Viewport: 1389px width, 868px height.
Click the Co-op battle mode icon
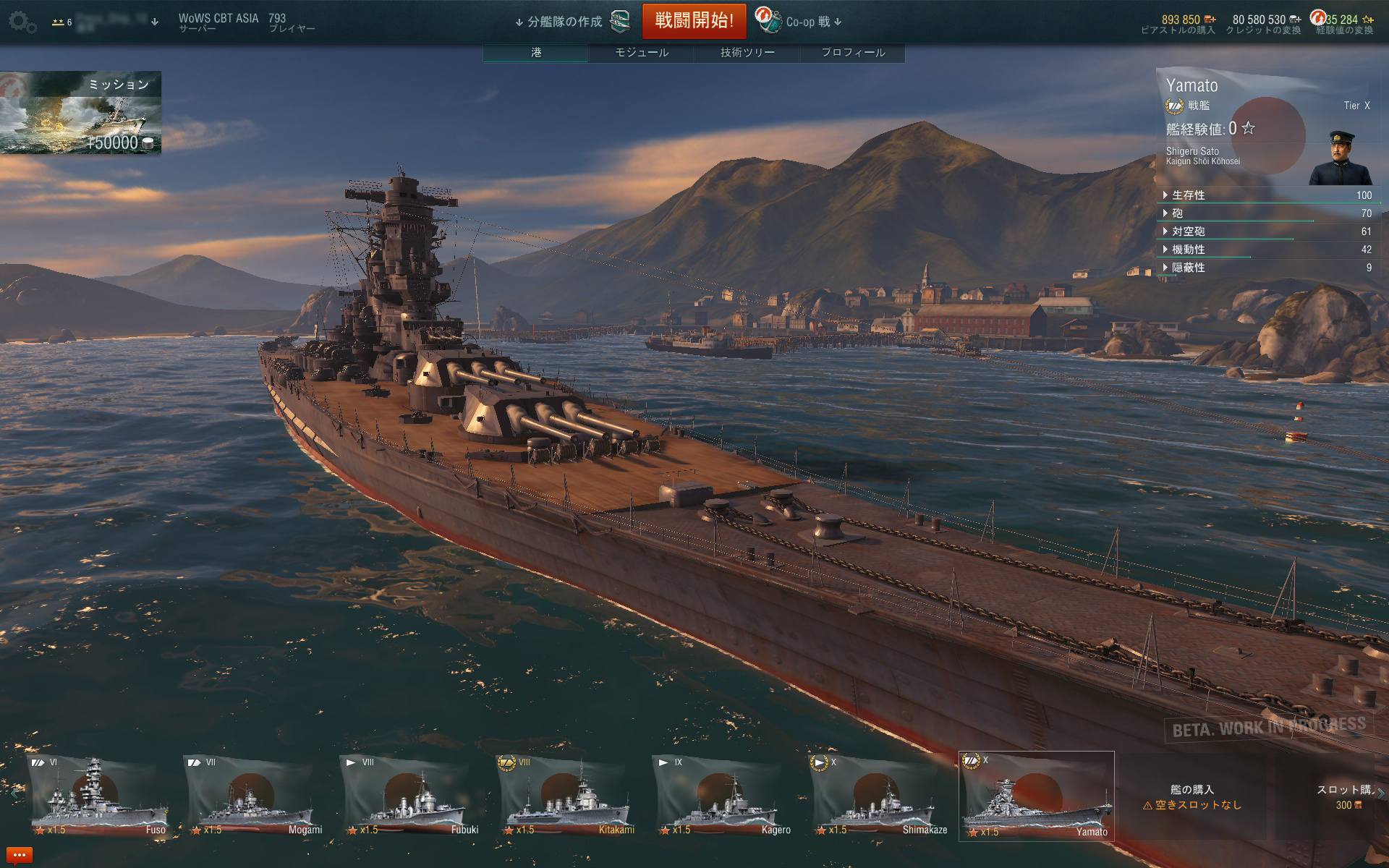pos(768,20)
